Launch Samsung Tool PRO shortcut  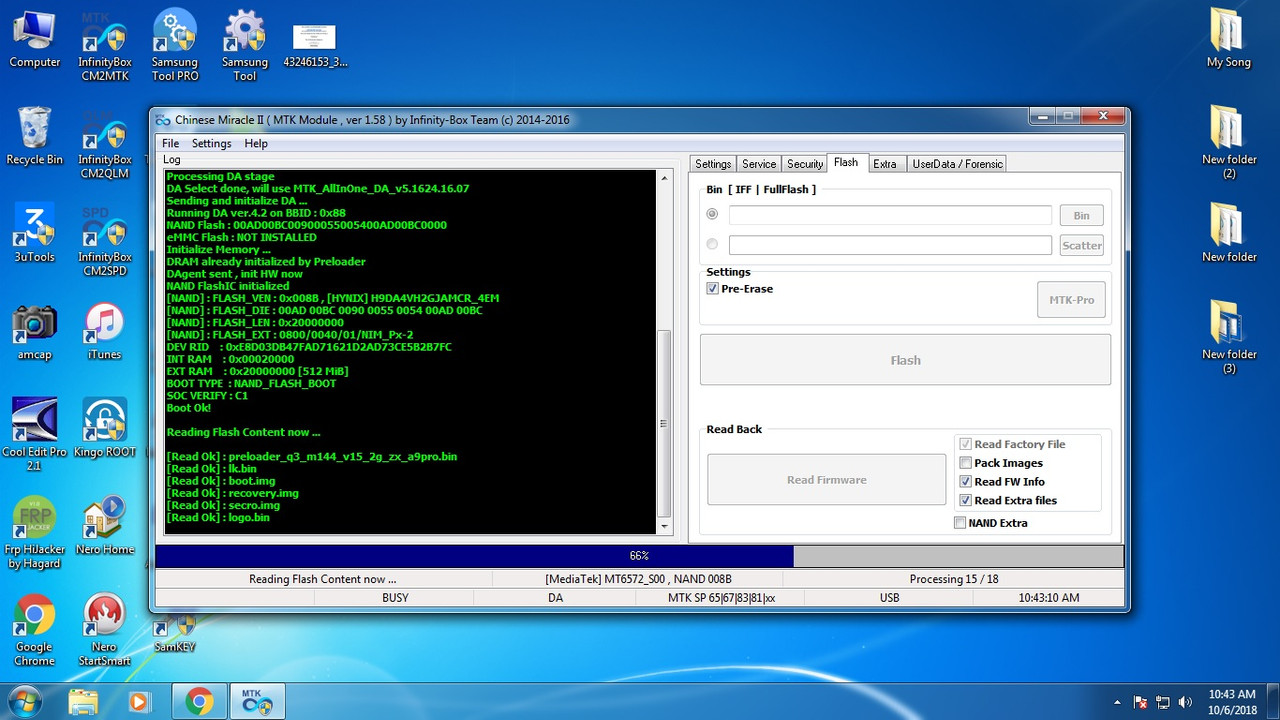click(x=175, y=47)
